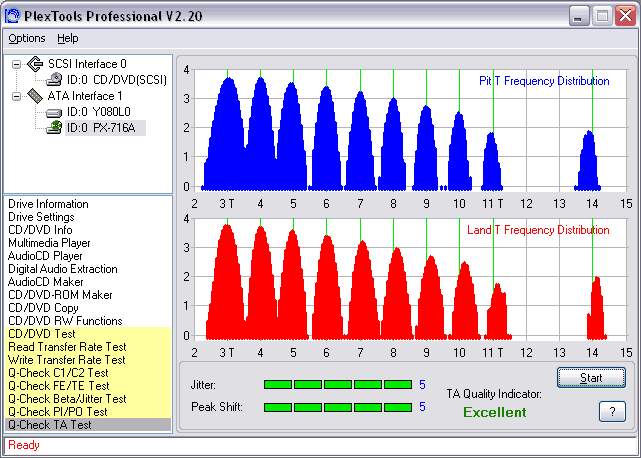
Task: Click the Y080L0 hard disk icon
Action: point(54,112)
